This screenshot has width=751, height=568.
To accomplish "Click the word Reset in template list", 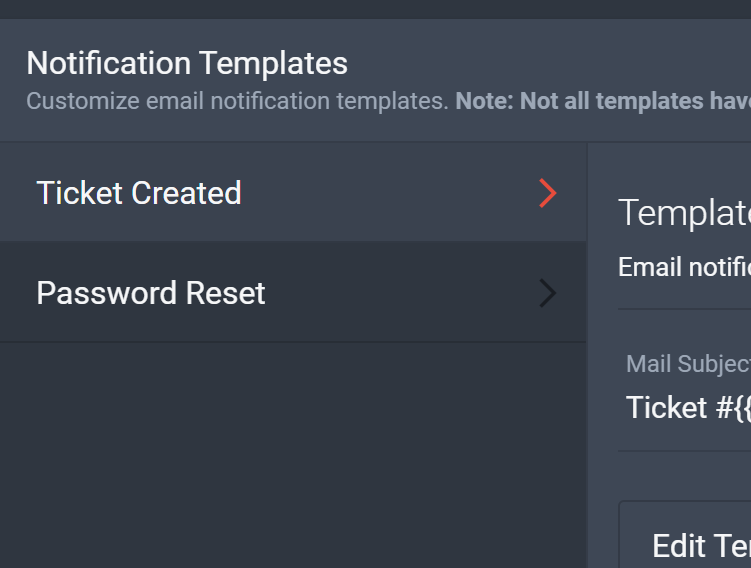I will [x=226, y=293].
